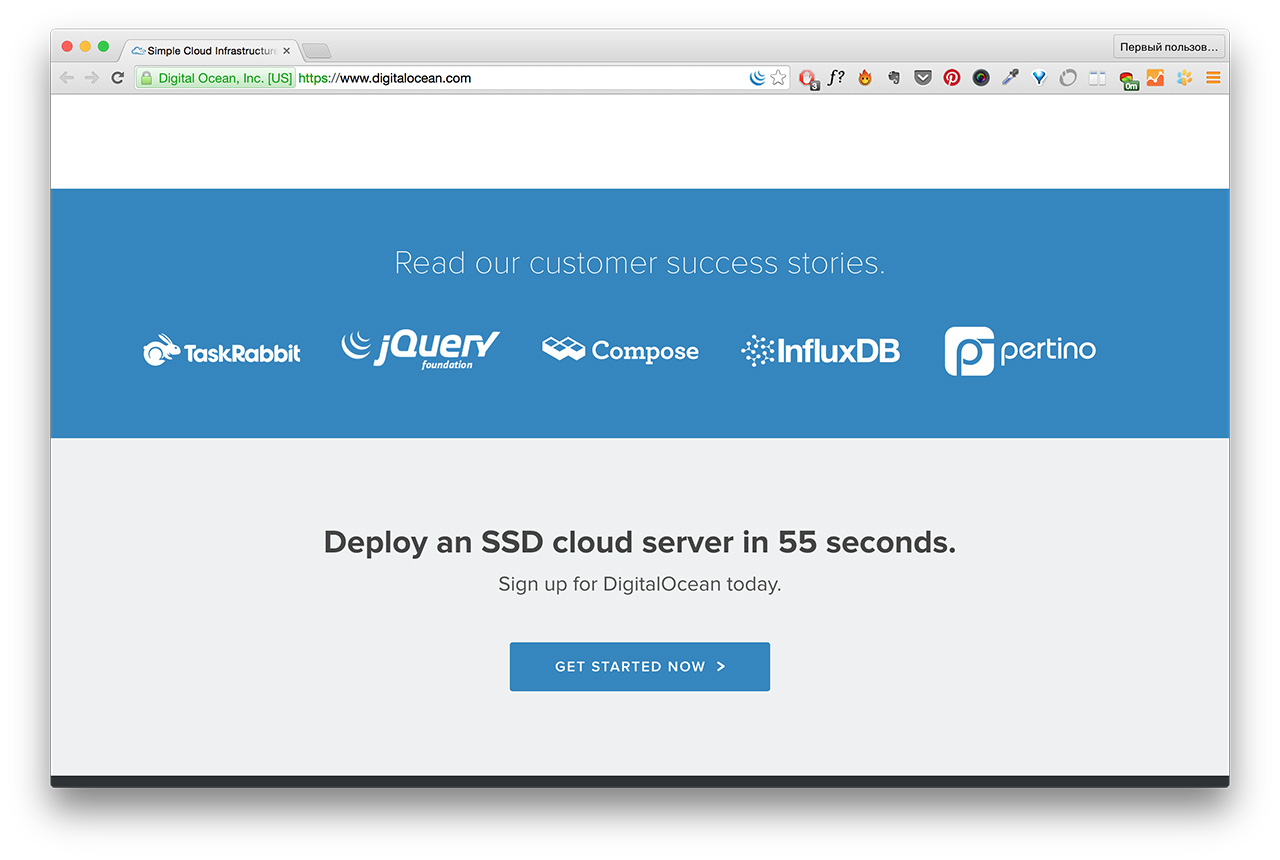Open the Adblock stop-hand extension
1280x860 pixels.
(807, 78)
